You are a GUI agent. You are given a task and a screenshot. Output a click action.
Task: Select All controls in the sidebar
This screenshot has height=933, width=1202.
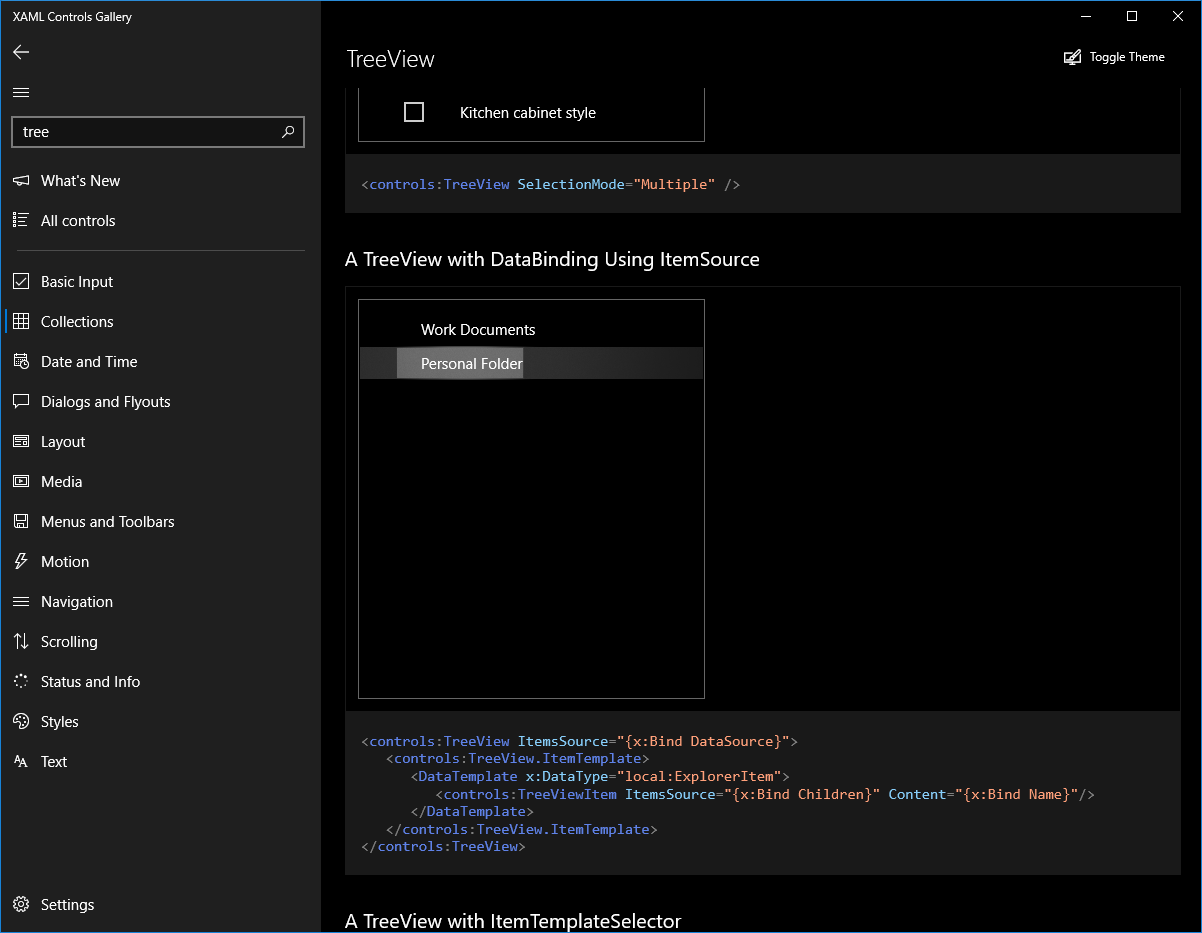coord(77,220)
